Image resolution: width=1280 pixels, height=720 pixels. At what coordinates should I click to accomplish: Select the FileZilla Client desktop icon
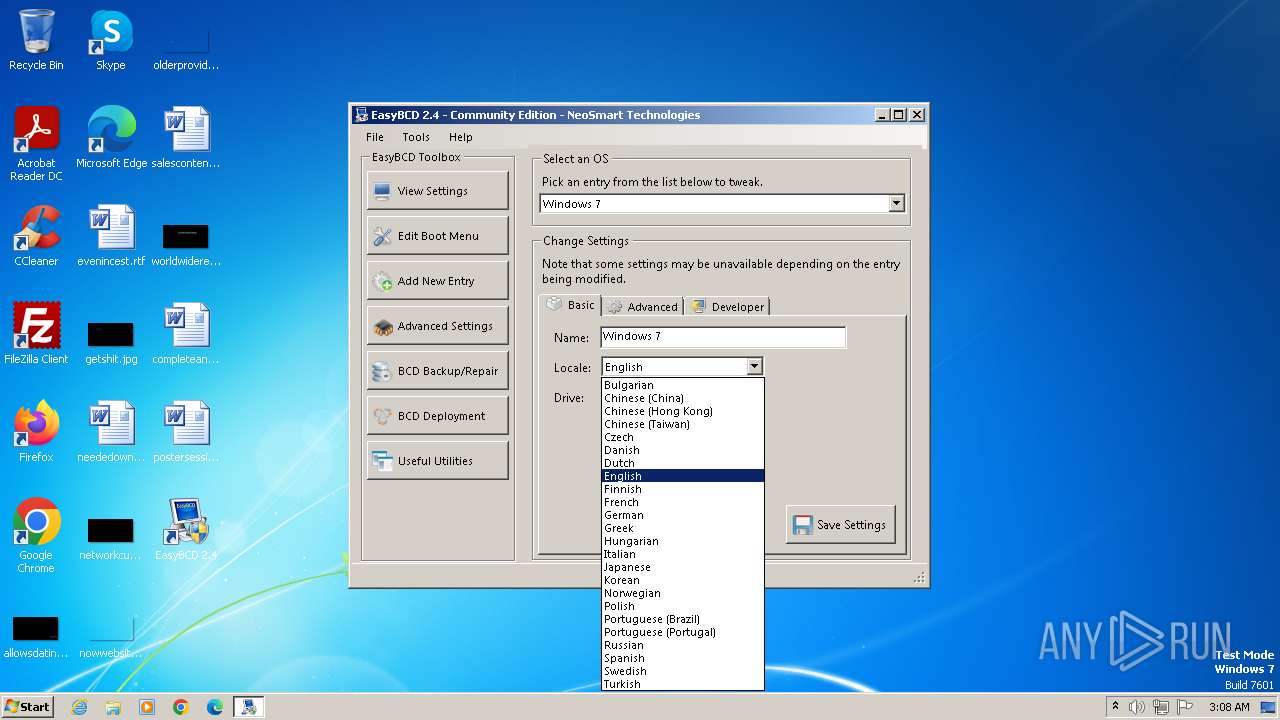pyautogui.click(x=36, y=334)
